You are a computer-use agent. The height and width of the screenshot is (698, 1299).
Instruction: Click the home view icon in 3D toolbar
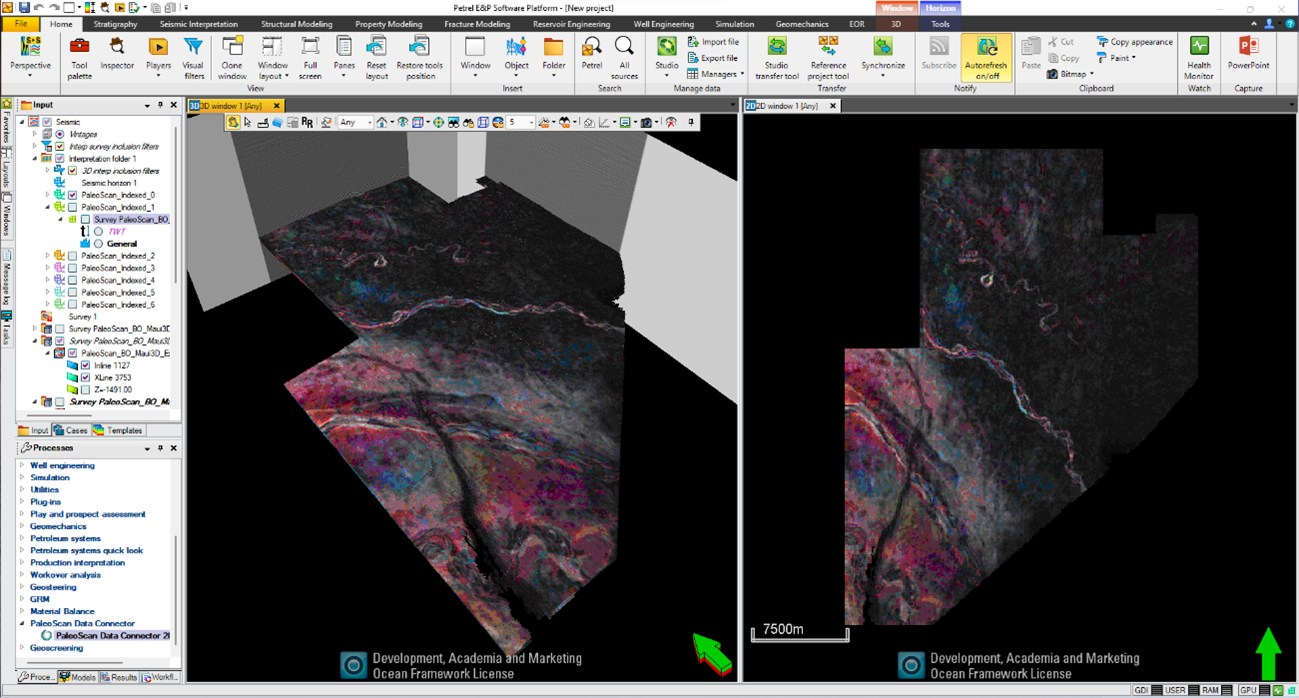[x=381, y=122]
